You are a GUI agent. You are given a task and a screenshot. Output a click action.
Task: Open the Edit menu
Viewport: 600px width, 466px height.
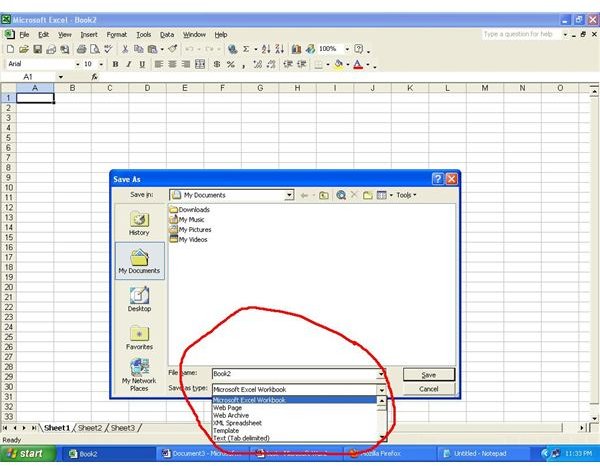coord(43,34)
